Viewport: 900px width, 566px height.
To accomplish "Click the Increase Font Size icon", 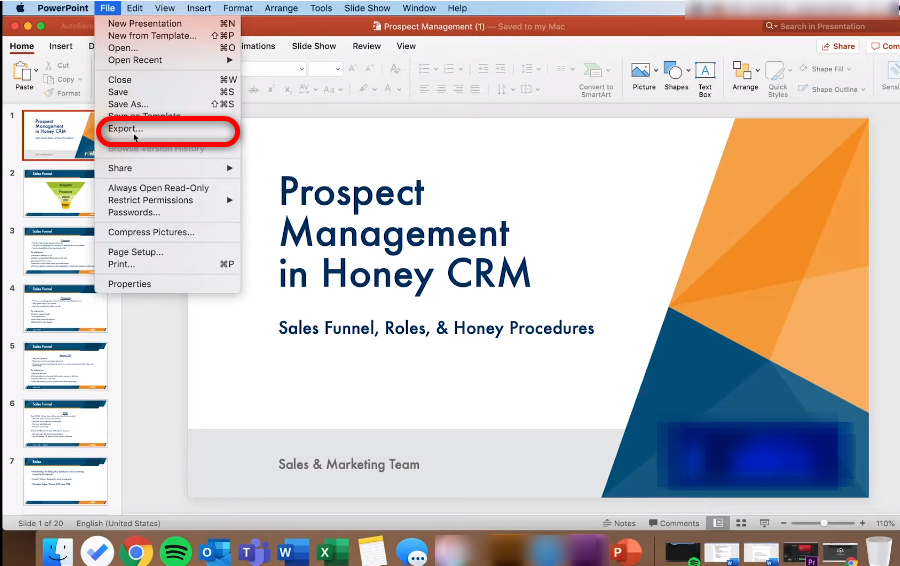I will pos(353,69).
